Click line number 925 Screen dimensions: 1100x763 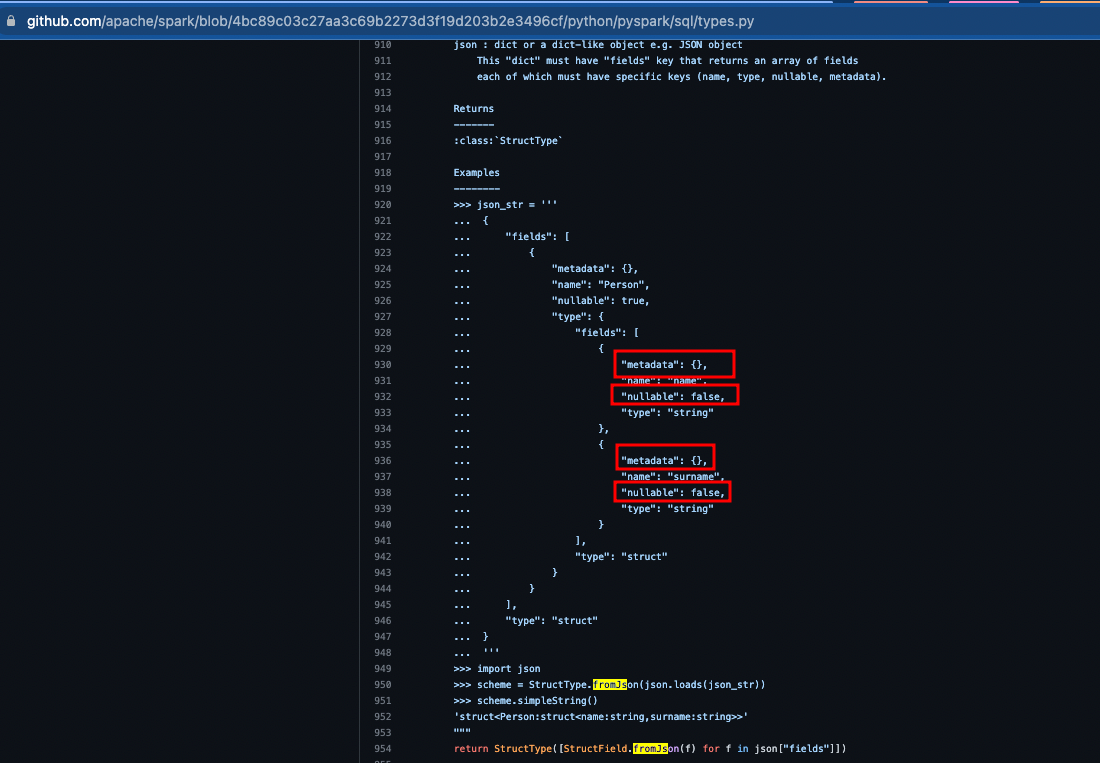click(382, 285)
